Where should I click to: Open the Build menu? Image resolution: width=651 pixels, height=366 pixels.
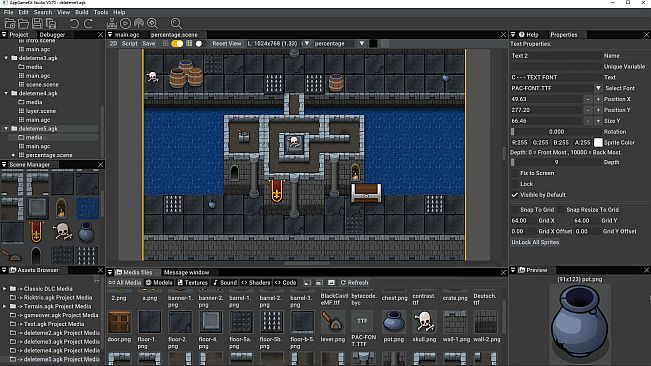(81, 12)
